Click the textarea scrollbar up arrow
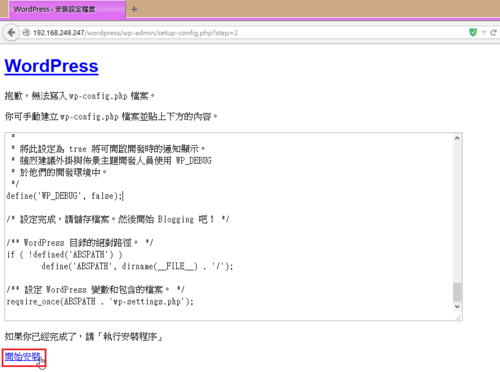 (x=457, y=138)
